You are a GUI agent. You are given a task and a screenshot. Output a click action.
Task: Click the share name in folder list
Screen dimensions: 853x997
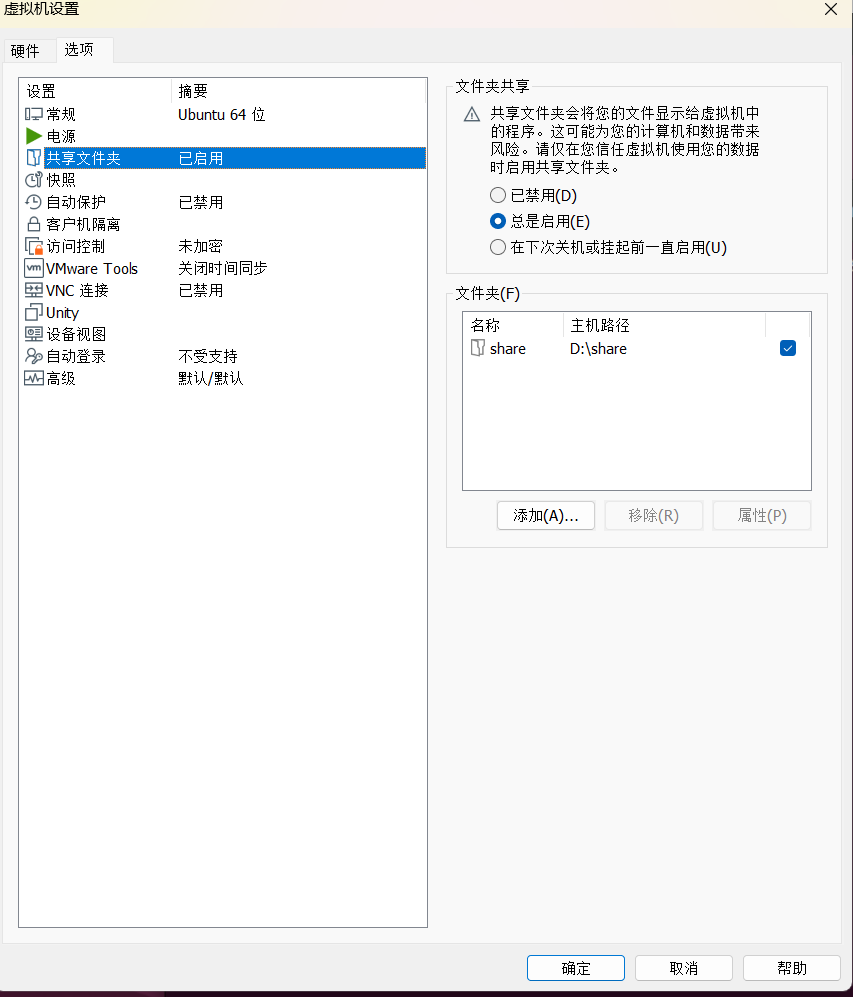pyautogui.click(x=508, y=348)
